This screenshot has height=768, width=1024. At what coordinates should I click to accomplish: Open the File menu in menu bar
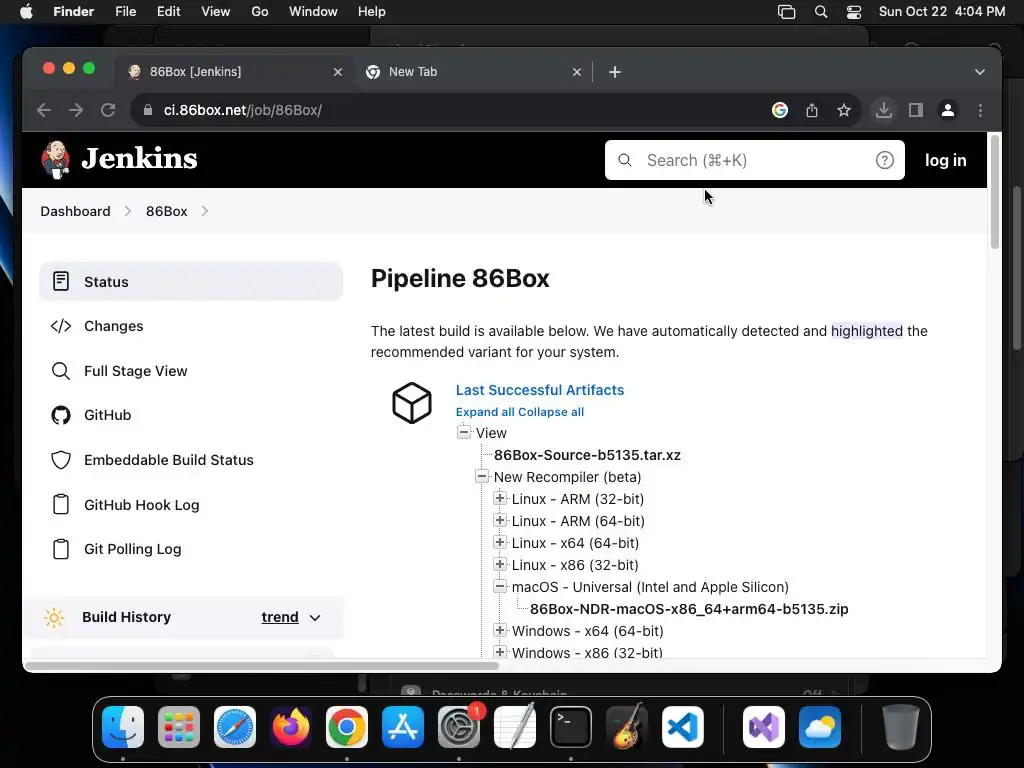[125, 12]
